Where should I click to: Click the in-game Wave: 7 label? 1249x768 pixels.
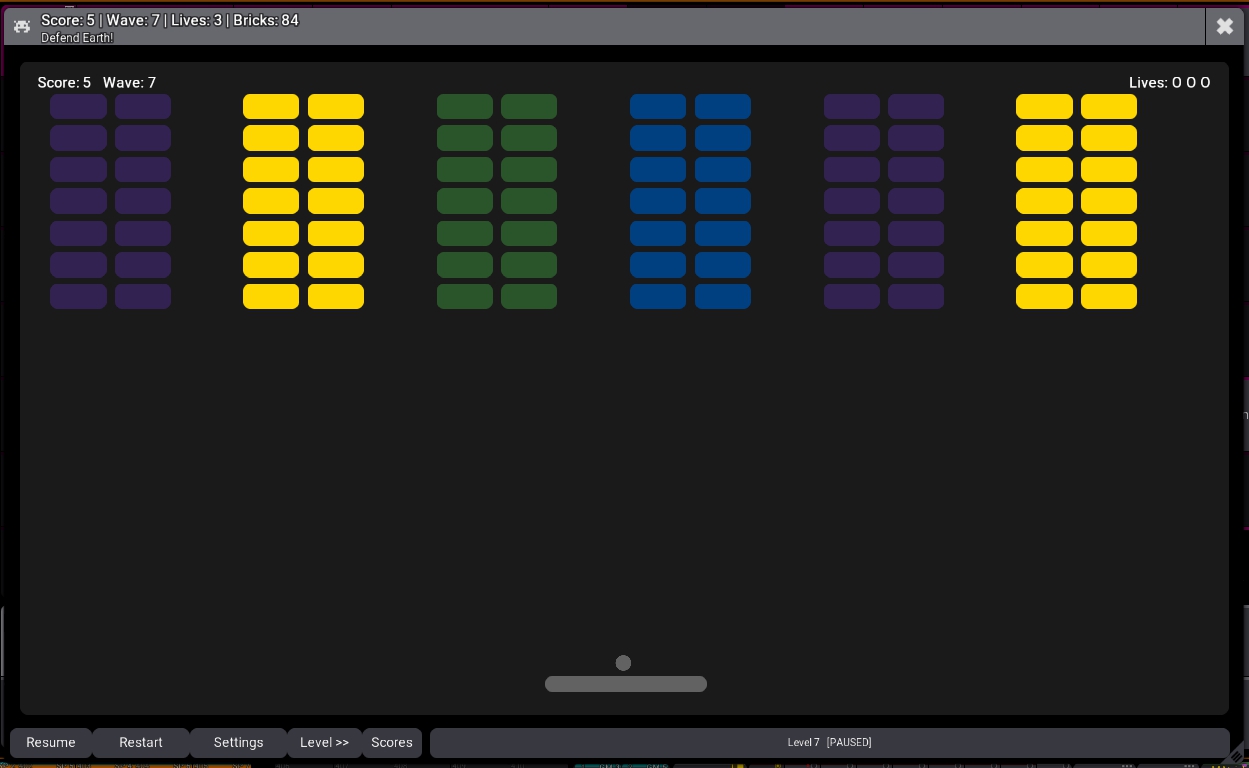pos(129,83)
